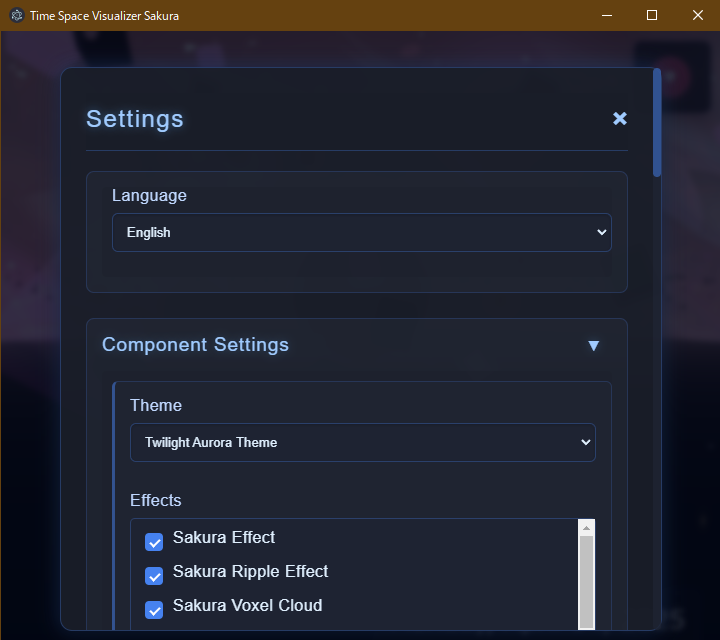Open the Twilight Aurora Theme dropdown
The width and height of the screenshot is (720, 640).
click(x=360, y=442)
